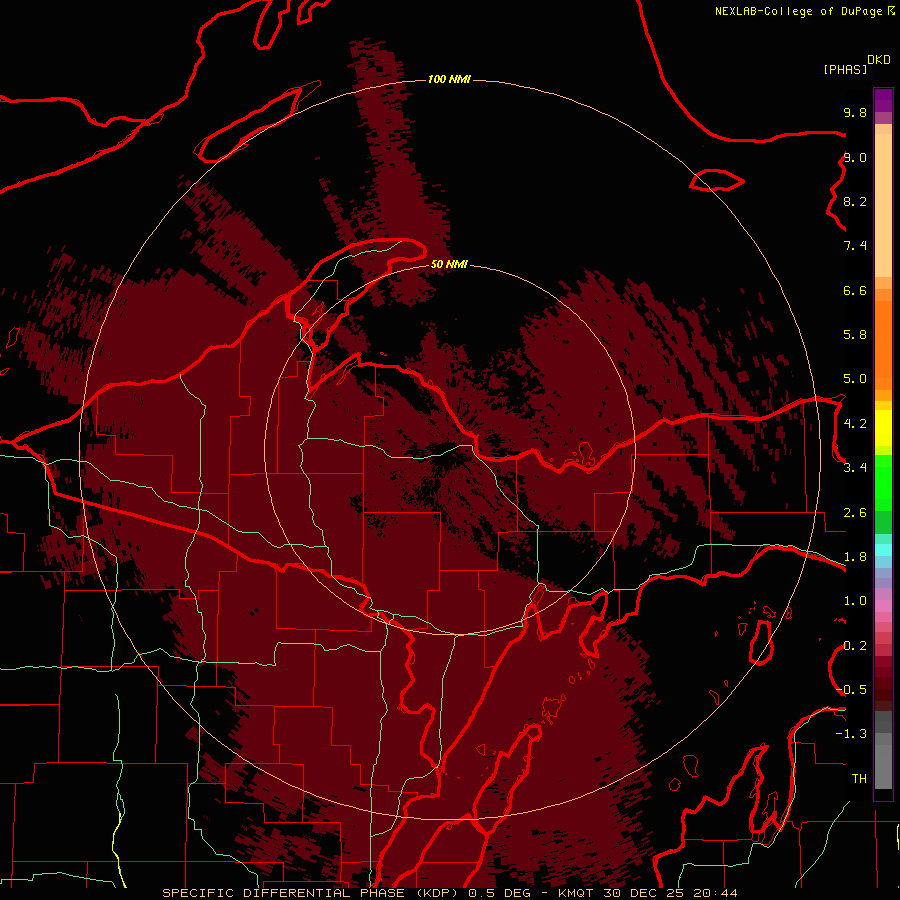Image resolution: width=900 pixels, height=900 pixels.
Task: Click the 5.0 value on the scale
Action: 855,379
